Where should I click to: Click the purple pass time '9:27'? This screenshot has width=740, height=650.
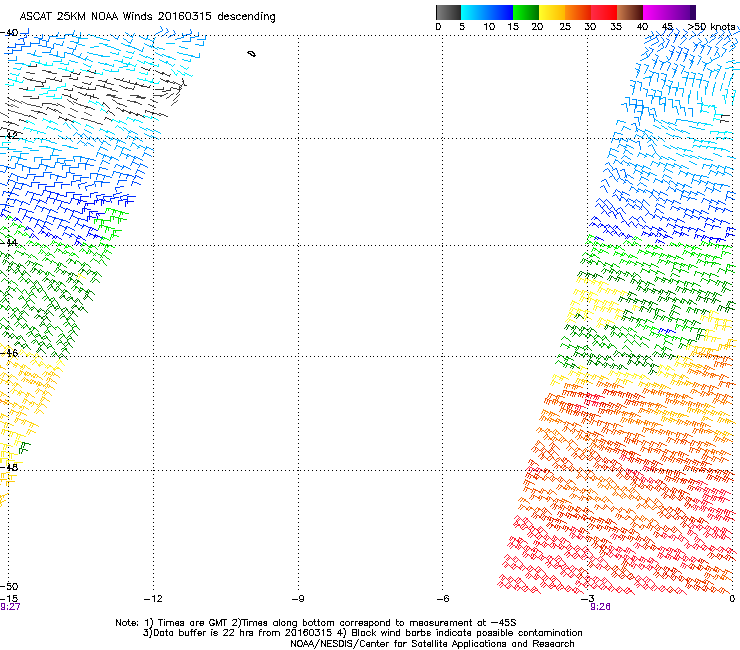pos(10,607)
